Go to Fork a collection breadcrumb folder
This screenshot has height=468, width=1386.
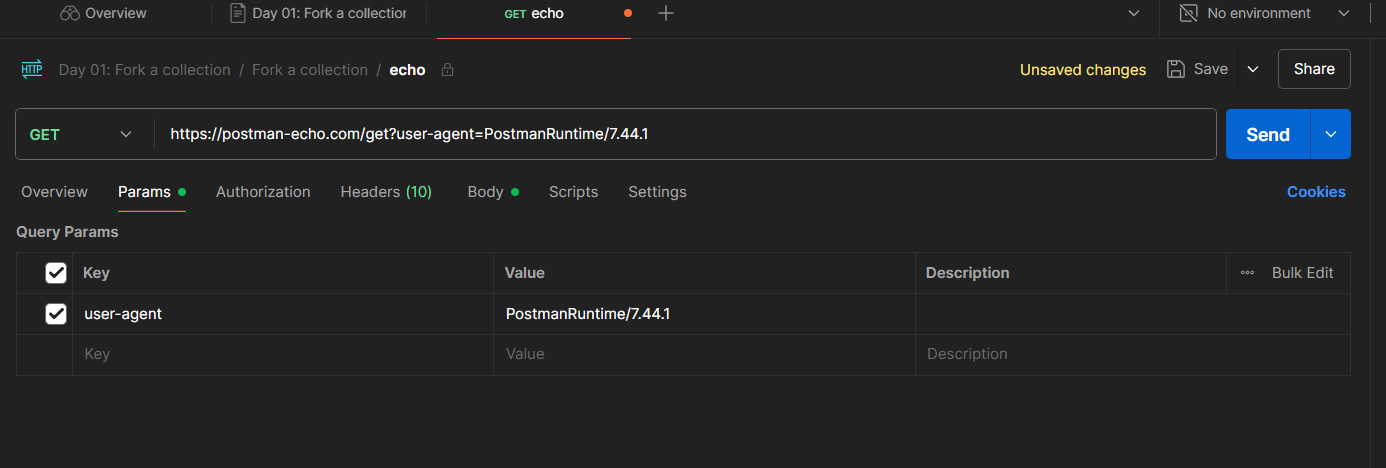pos(310,70)
